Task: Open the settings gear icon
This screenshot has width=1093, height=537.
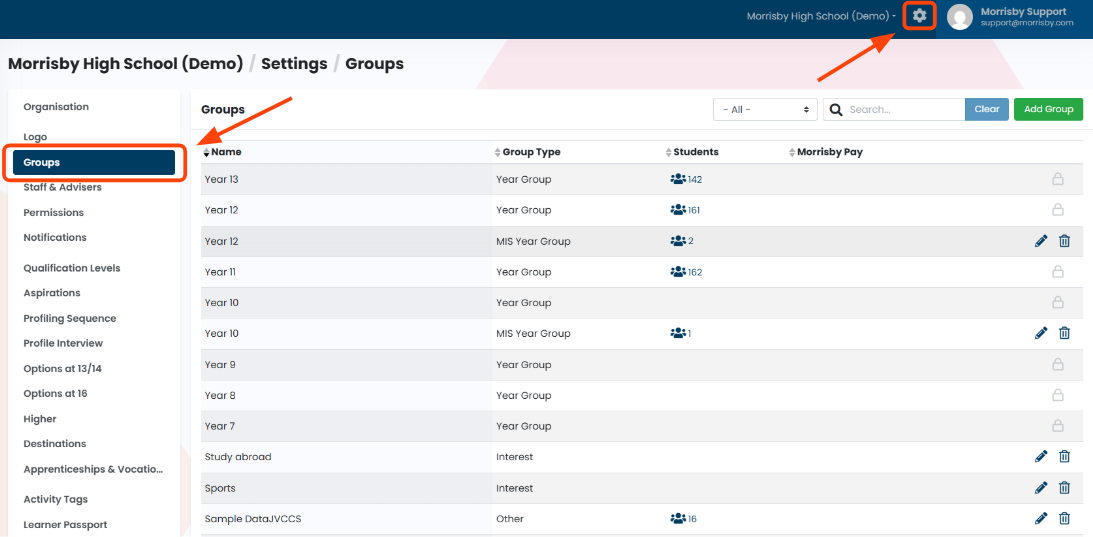Action: 919,15
